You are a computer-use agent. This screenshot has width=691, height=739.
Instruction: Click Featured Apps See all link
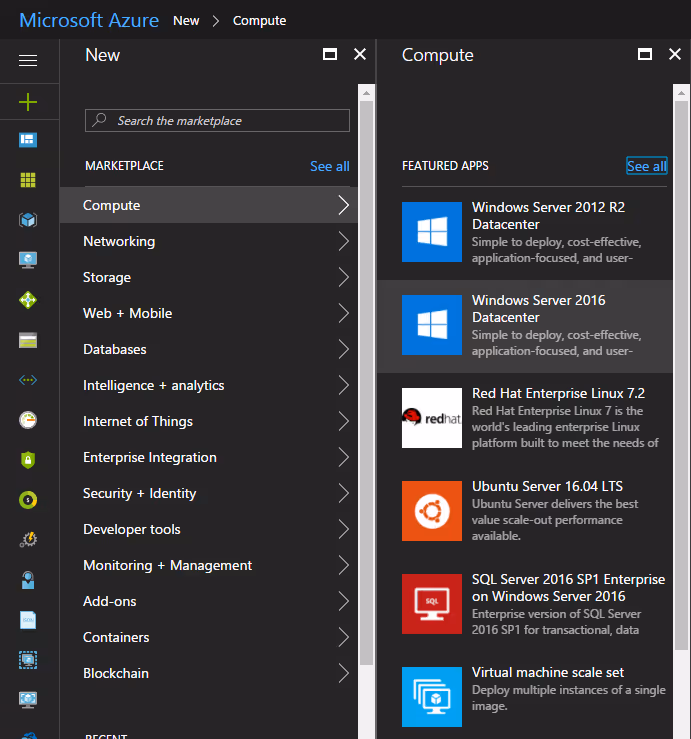(x=647, y=166)
